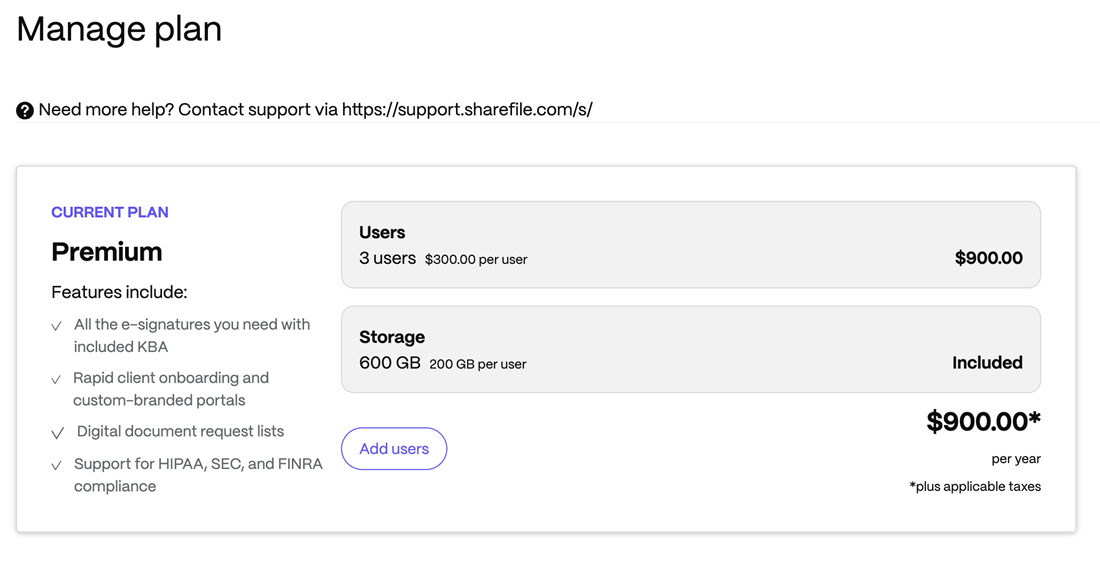Screen dimensions: 1100x563
Task: Click the Features include subheading
Action: click(x=119, y=292)
